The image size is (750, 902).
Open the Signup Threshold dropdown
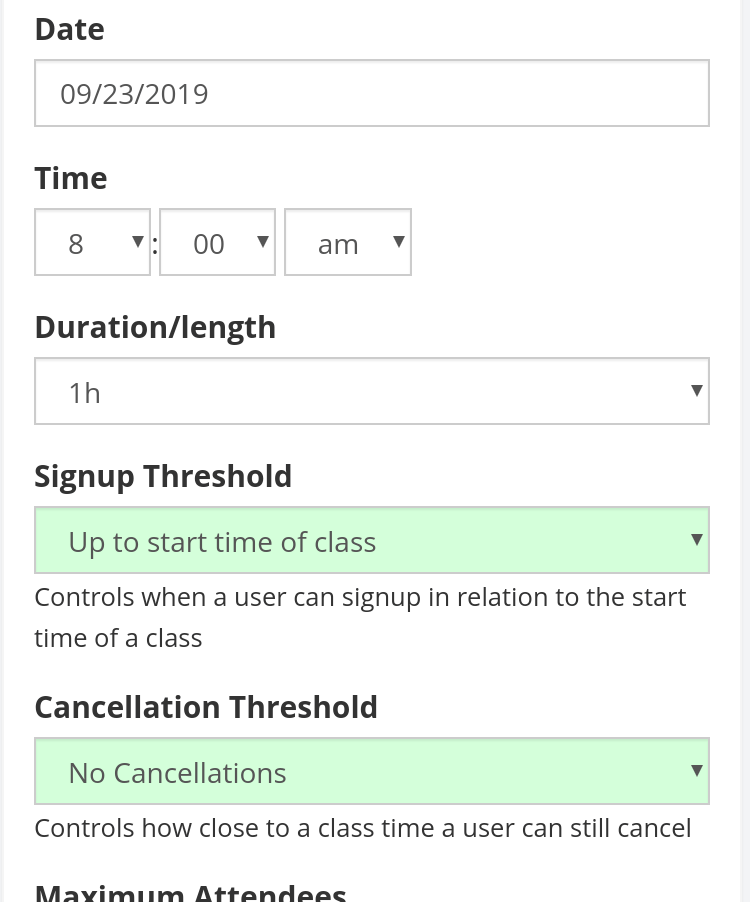[x=371, y=539]
